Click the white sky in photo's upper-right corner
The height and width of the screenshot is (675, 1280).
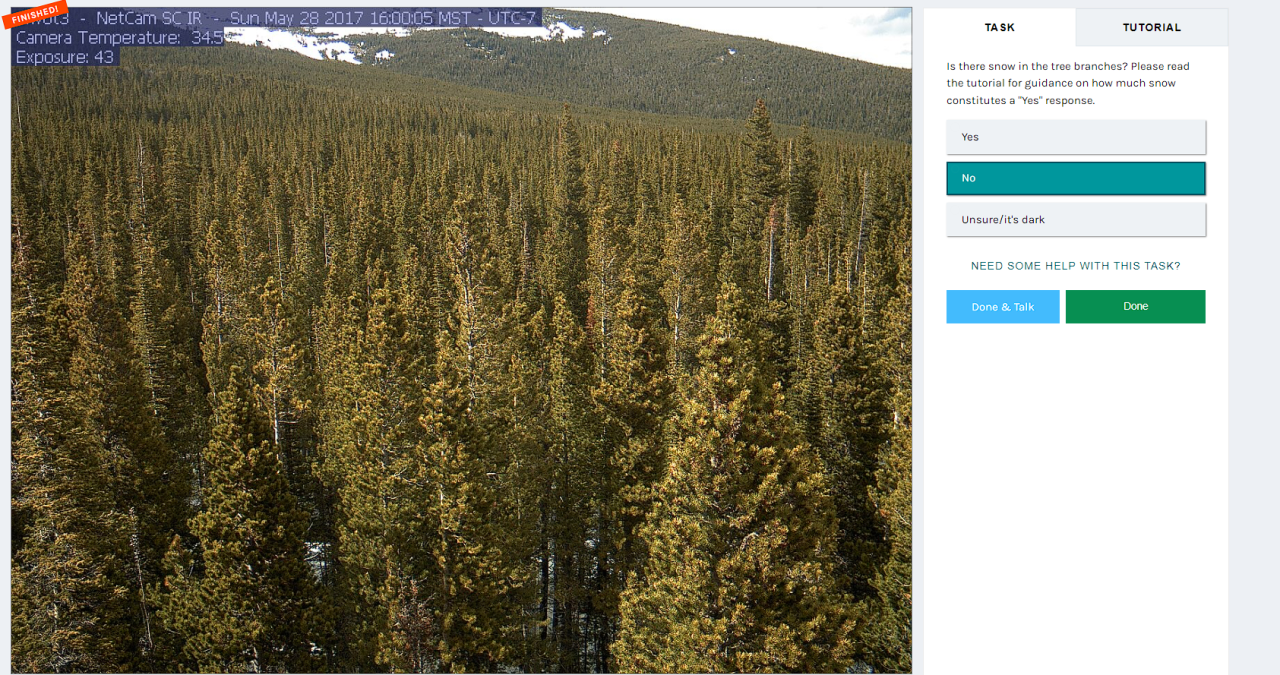pos(860,35)
